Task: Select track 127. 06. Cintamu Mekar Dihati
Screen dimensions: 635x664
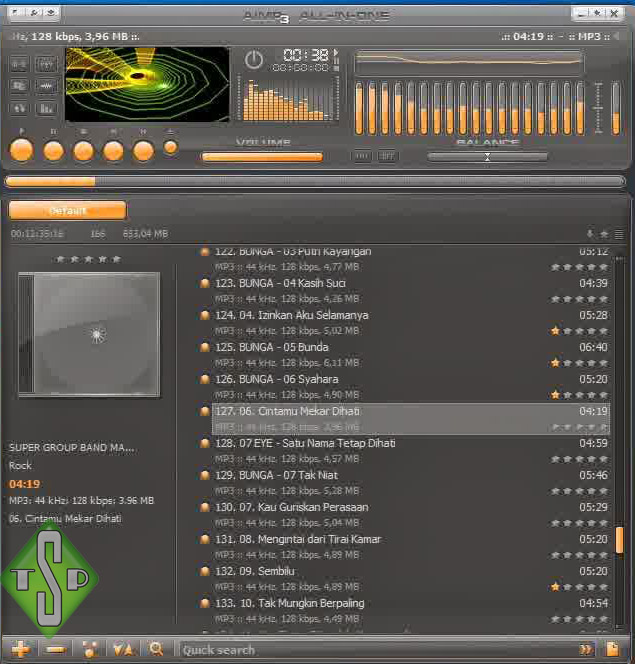Action: coord(411,419)
